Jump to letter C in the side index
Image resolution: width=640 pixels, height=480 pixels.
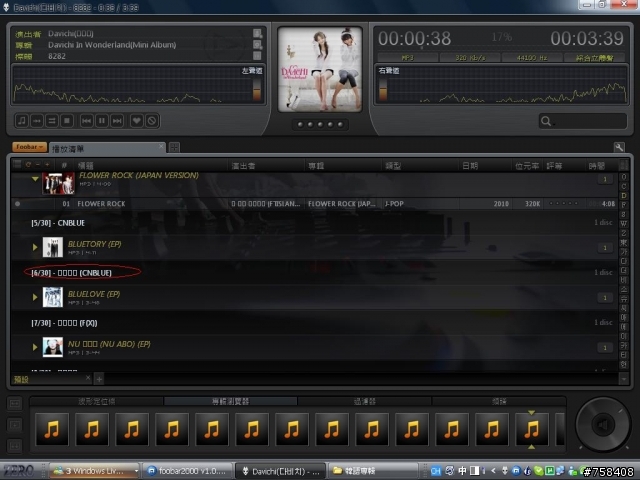624,186
